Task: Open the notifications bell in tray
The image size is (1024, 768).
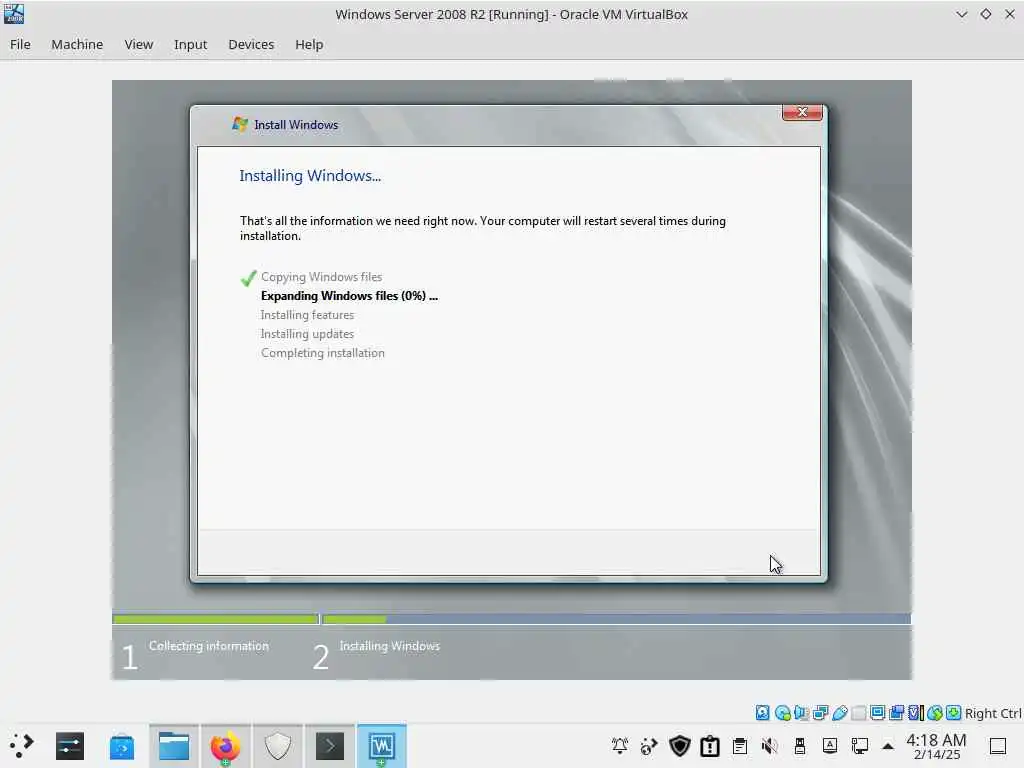Action: point(620,746)
